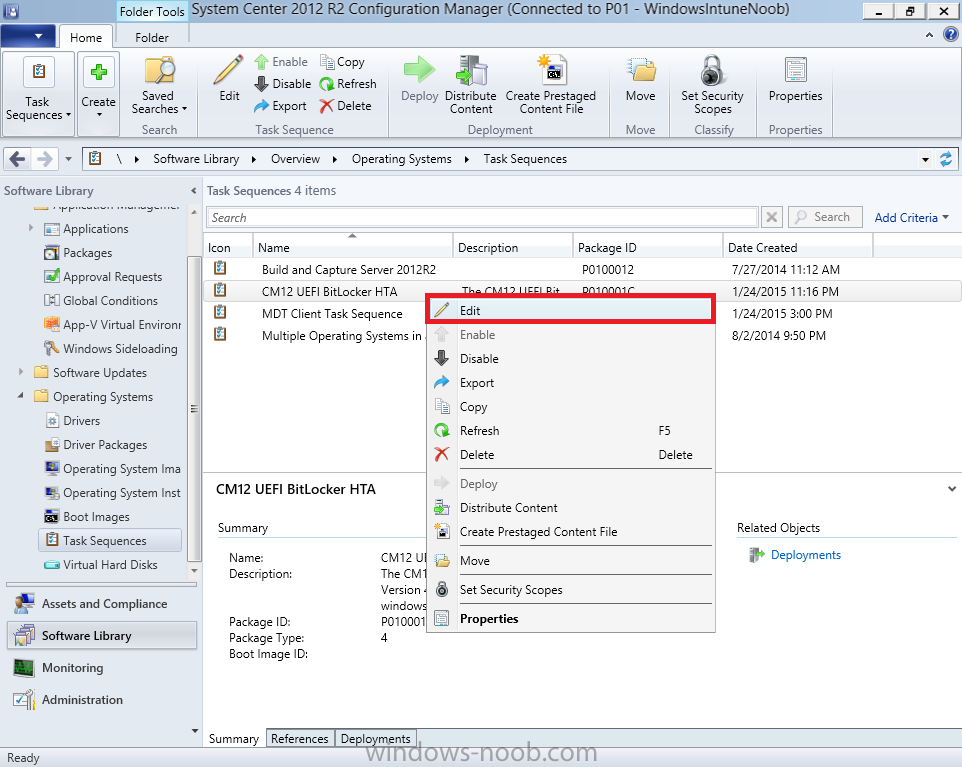The width and height of the screenshot is (962, 767).
Task: Click the Create ribbon button
Action: tap(98, 93)
